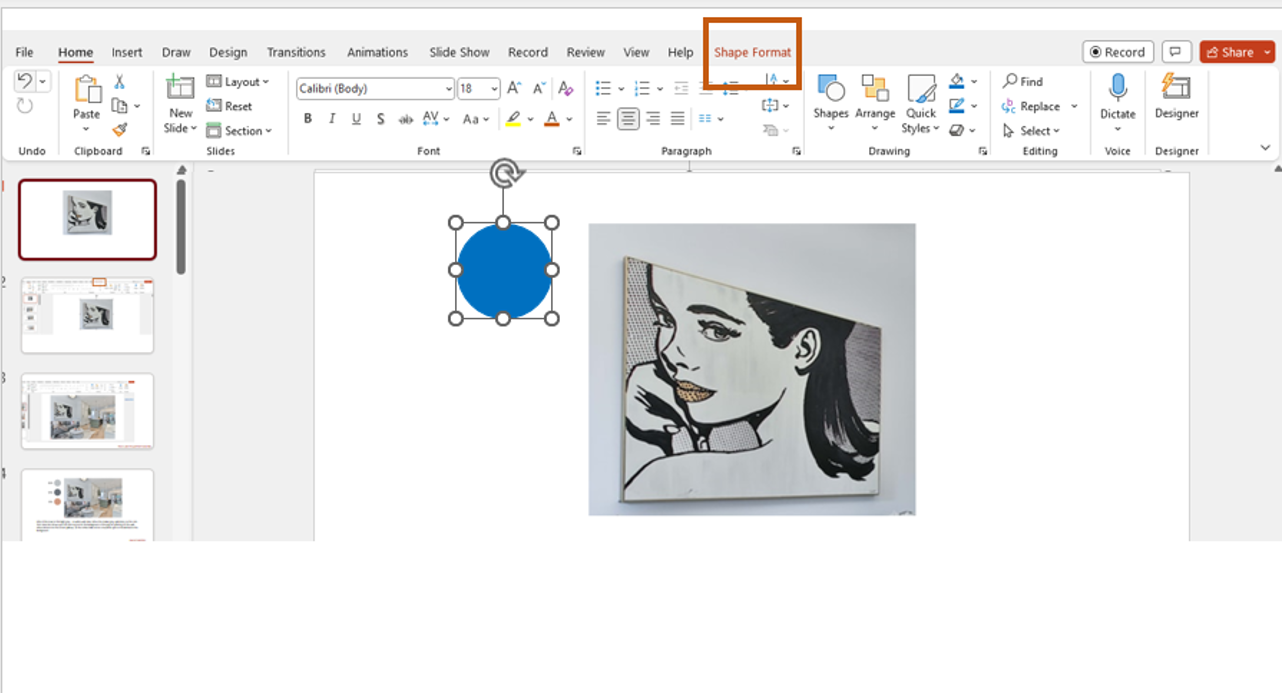
Task: Open Character Spacing AV dropdown
Action: point(435,119)
